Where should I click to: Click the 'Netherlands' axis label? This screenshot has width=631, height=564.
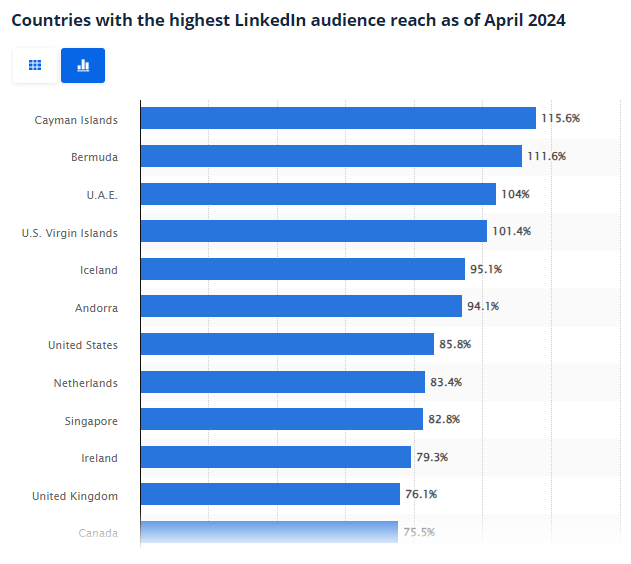click(86, 383)
